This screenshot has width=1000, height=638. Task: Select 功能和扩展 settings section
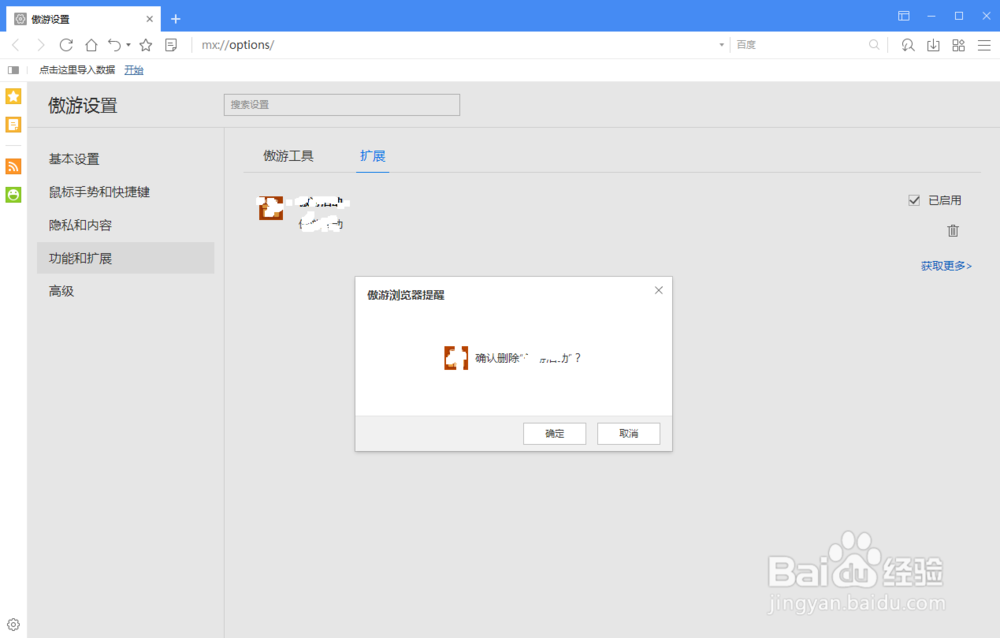click(x=126, y=258)
